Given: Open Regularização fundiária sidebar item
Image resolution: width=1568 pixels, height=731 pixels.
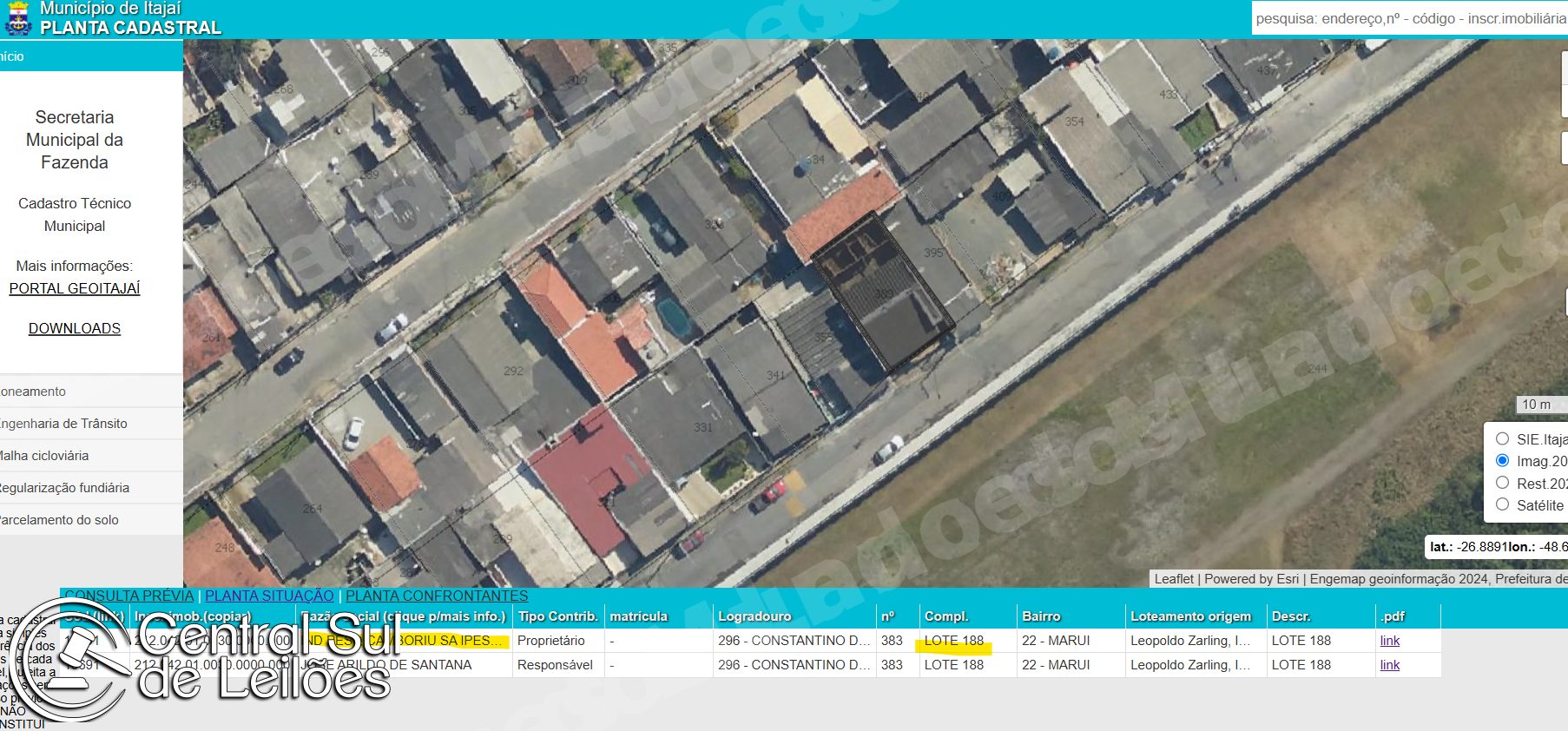Looking at the screenshot, I should tap(91, 488).
